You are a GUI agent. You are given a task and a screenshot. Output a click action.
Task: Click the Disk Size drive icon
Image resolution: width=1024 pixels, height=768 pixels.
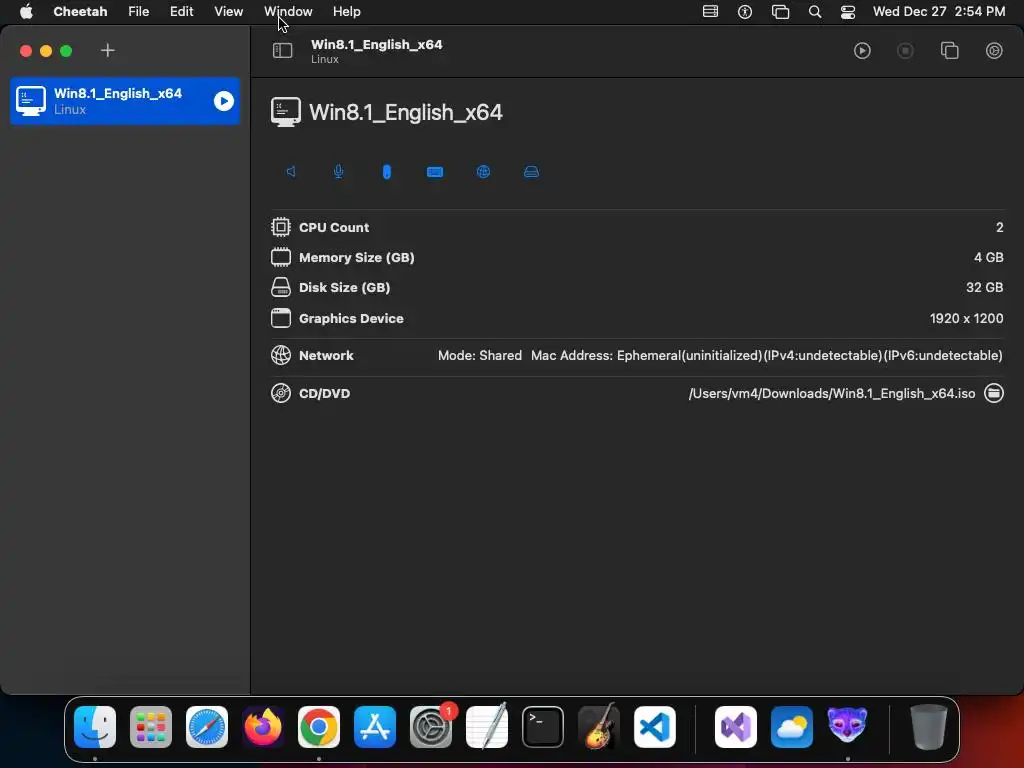(281, 287)
